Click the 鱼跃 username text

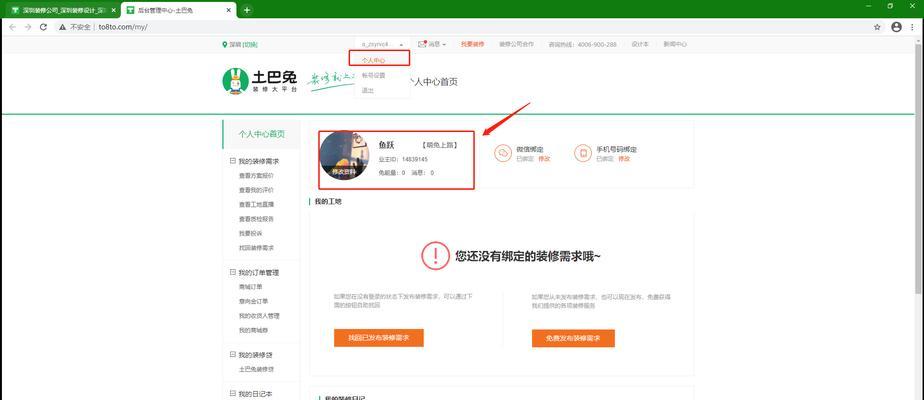[x=386, y=145]
